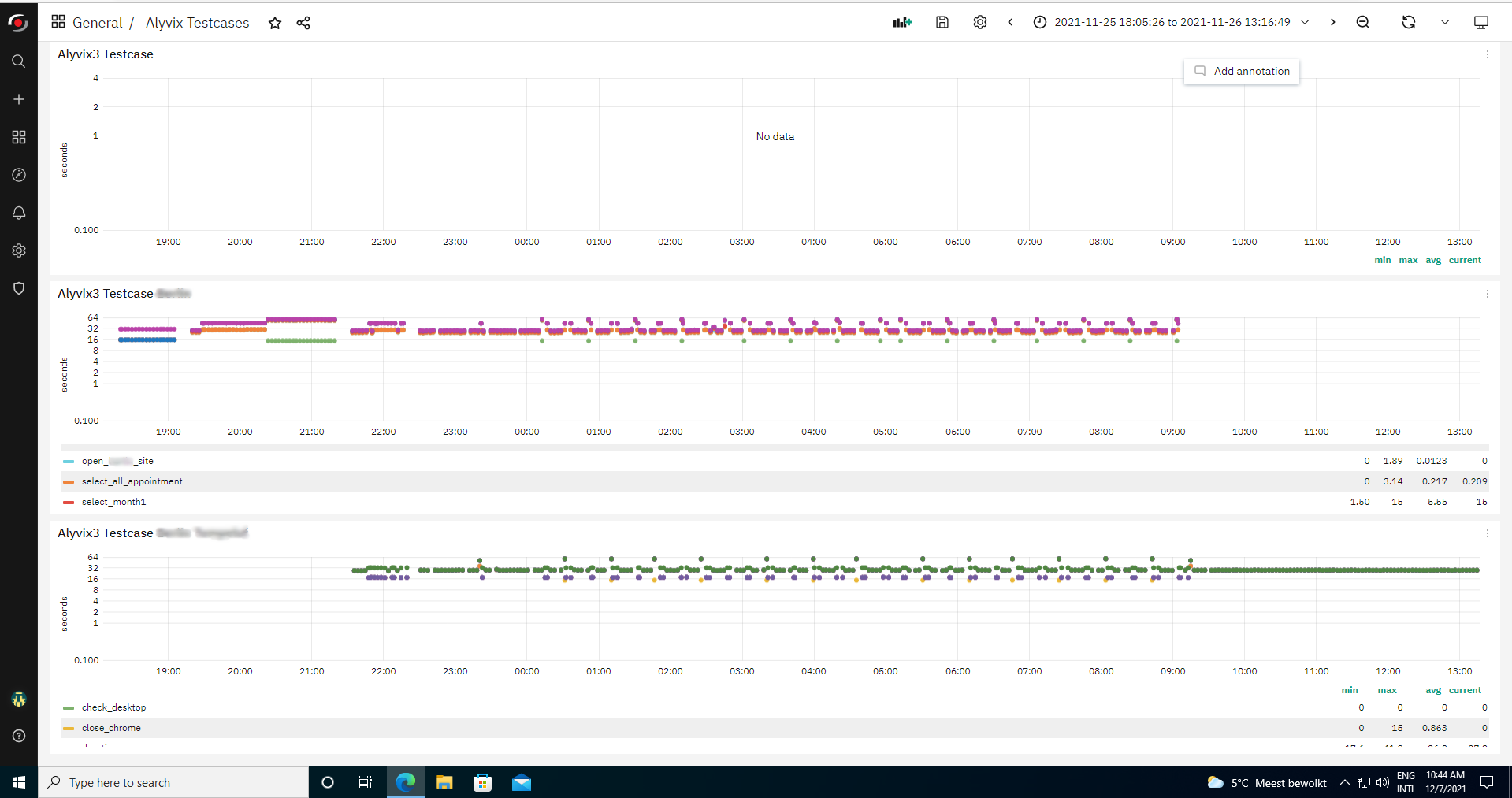Screen dimensions: 1512x798
Task: Zoom out the time range
Action: click(1362, 22)
